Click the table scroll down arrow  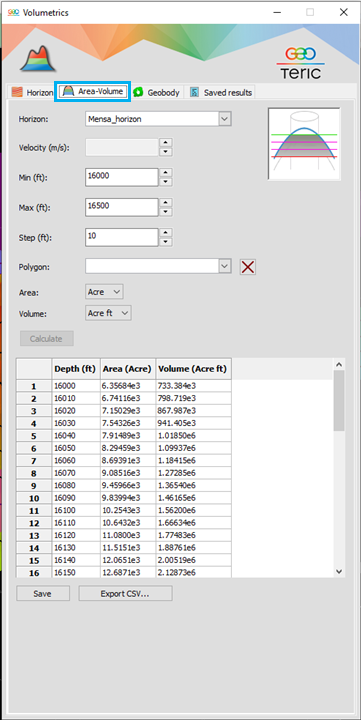pyautogui.click(x=339, y=571)
